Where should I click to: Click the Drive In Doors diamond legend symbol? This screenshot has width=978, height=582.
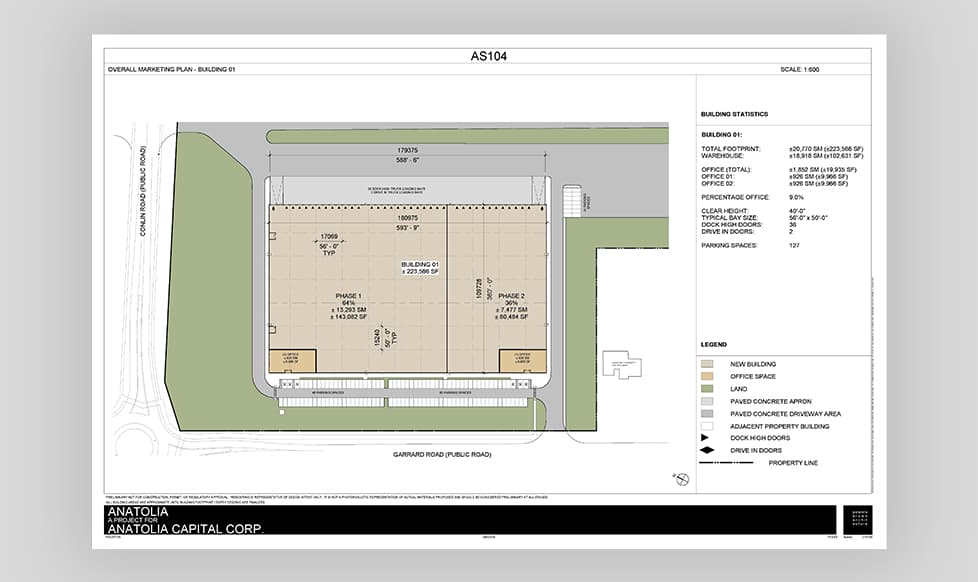(709, 450)
